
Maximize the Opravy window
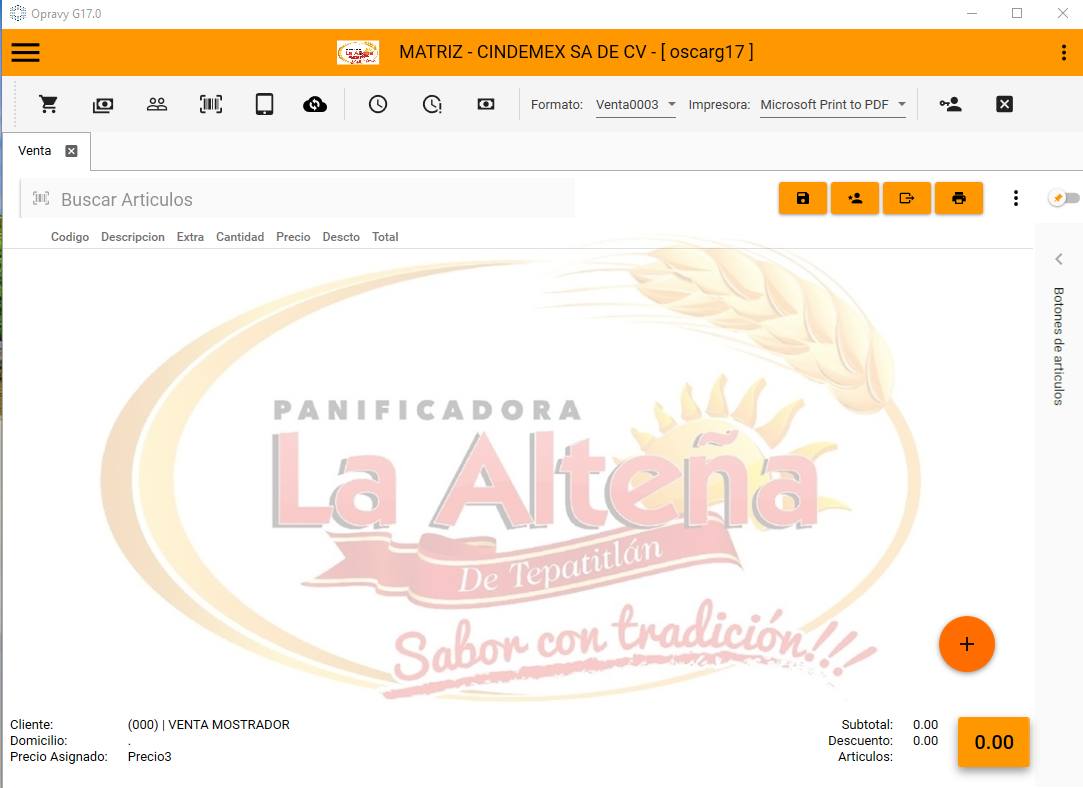1017,13
